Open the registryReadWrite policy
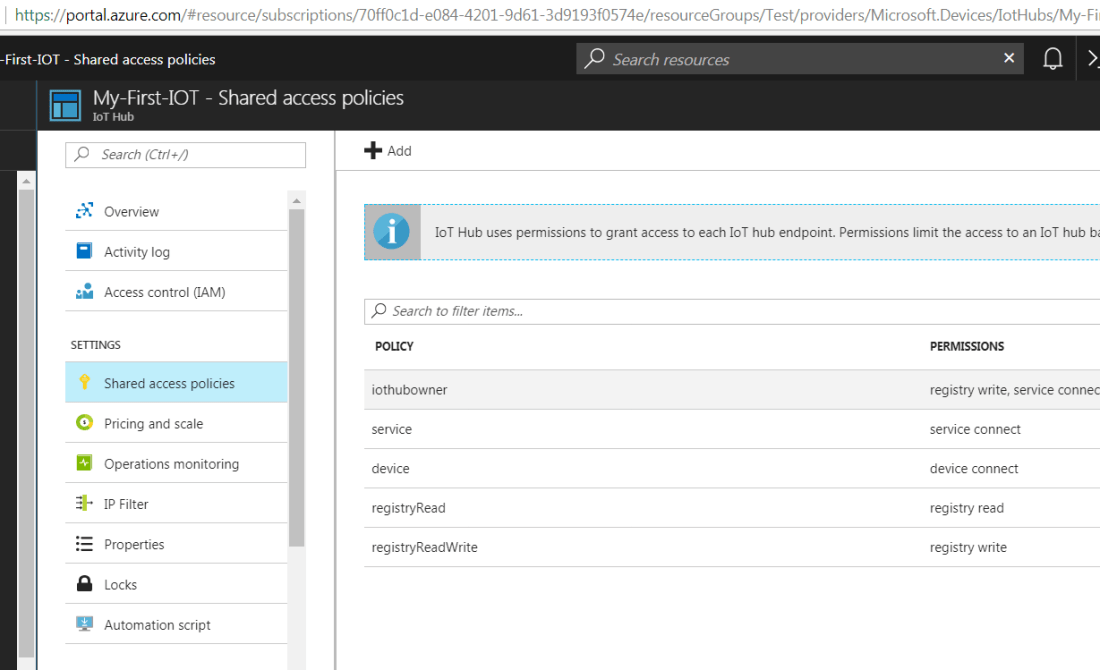Screen dimensions: 1100x670 424,547
